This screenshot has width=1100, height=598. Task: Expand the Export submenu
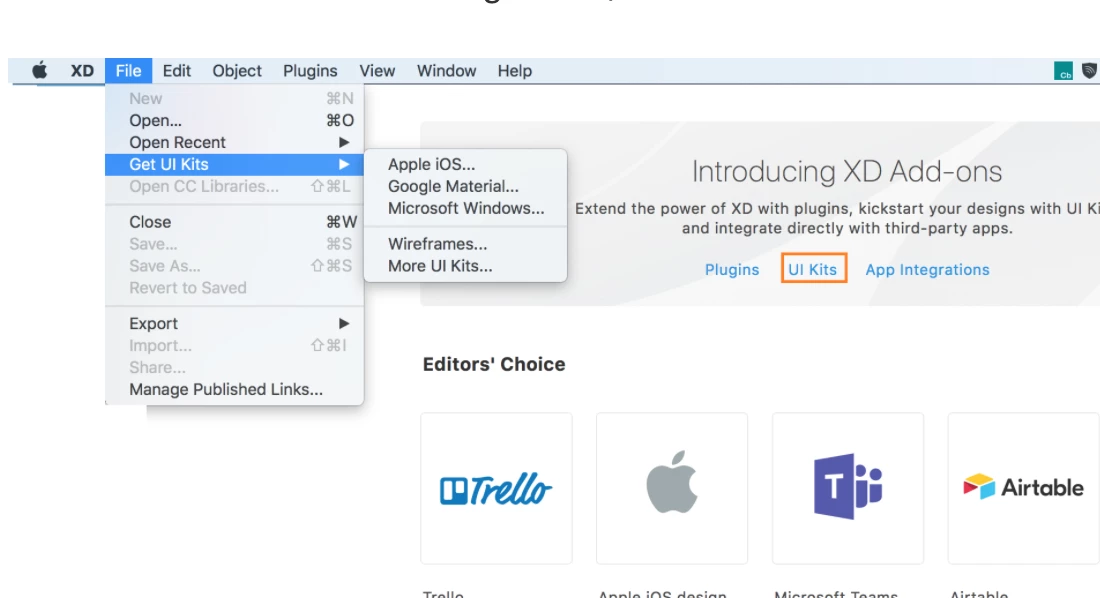click(234, 324)
